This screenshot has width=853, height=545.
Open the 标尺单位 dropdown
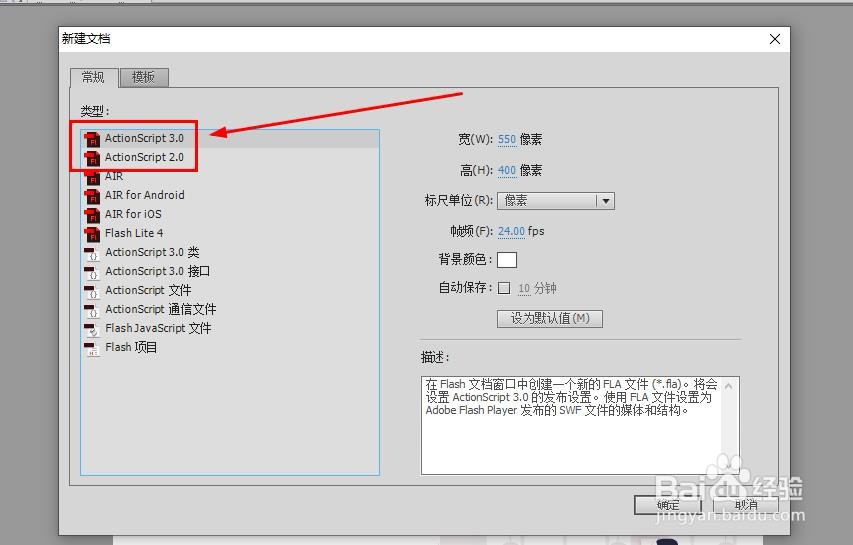pyautogui.click(x=556, y=201)
